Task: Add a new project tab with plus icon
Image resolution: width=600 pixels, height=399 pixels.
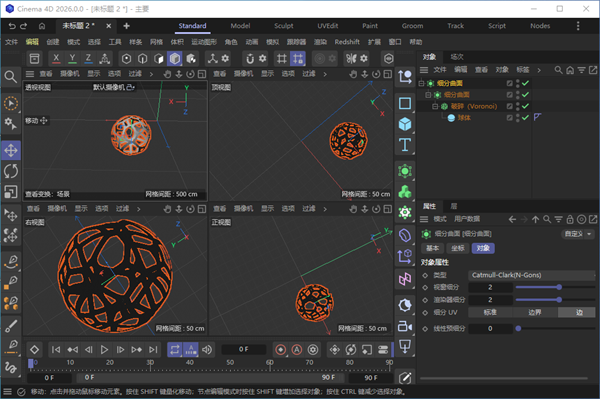Action: click(x=126, y=26)
